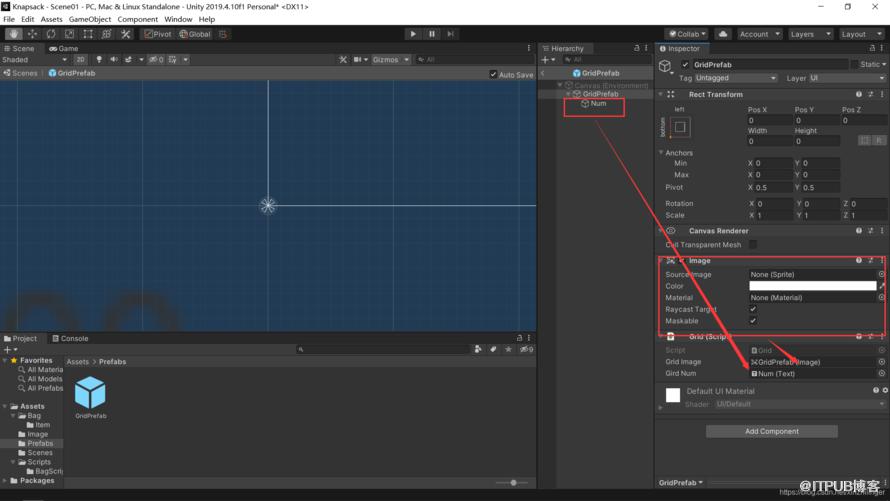Open Unity cloud services
The height and width of the screenshot is (501, 890).
pyautogui.click(x=723, y=34)
